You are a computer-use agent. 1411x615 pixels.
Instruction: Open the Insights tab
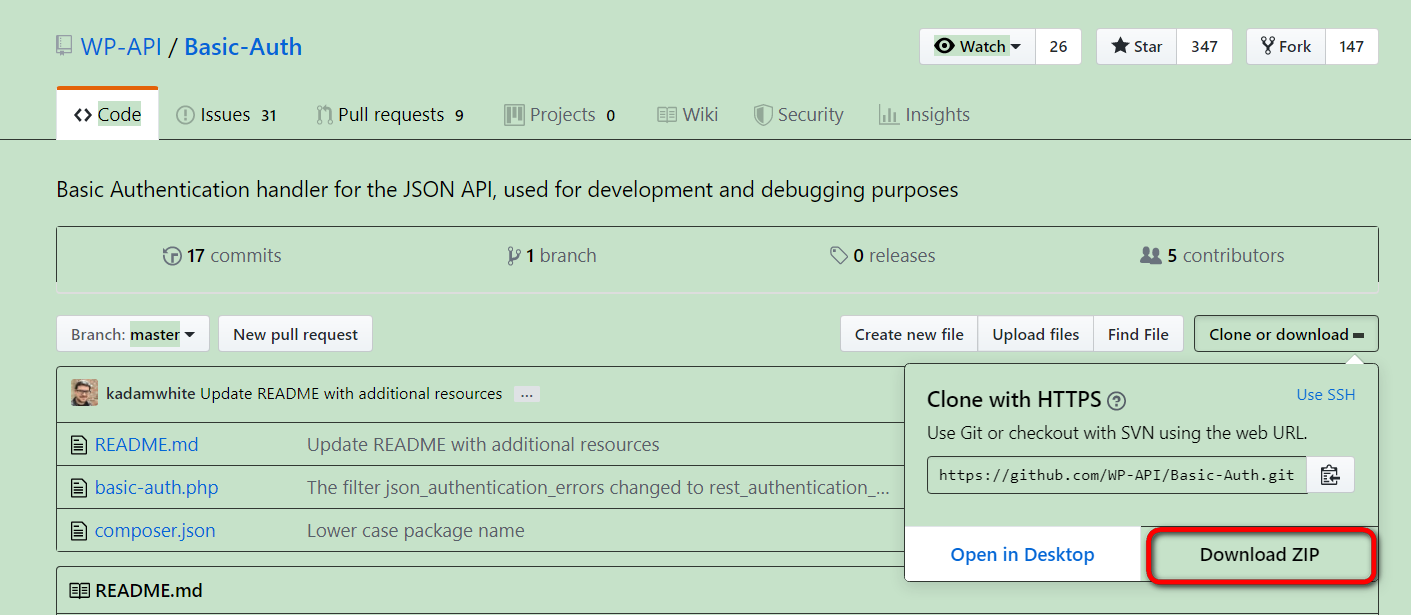click(x=924, y=115)
